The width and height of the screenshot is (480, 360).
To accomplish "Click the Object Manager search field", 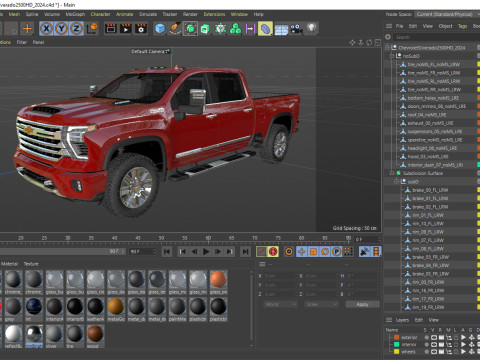I will tap(436, 37).
